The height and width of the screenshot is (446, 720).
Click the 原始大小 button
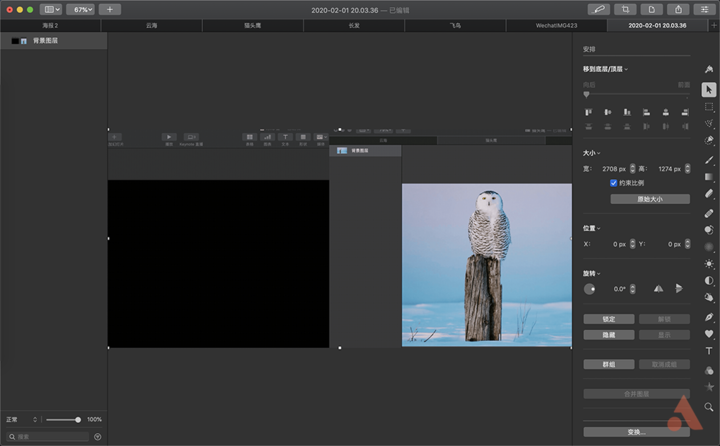tap(650, 199)
